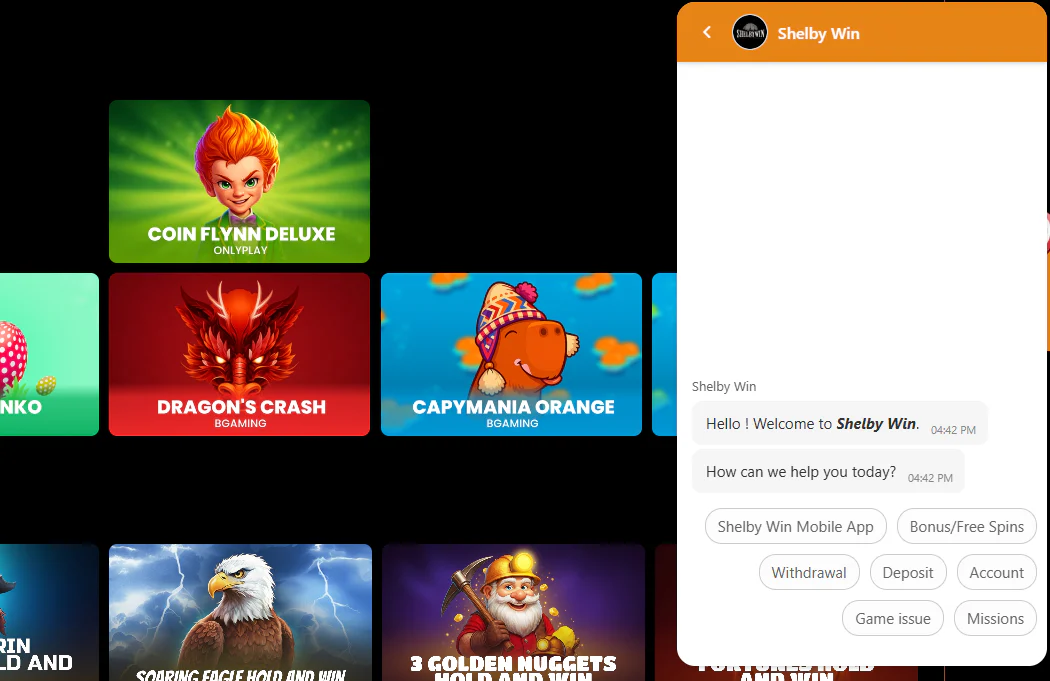1050x681 pixels.
Task: Click the Shelby Win title in chat header
Action: coord(818,33)
